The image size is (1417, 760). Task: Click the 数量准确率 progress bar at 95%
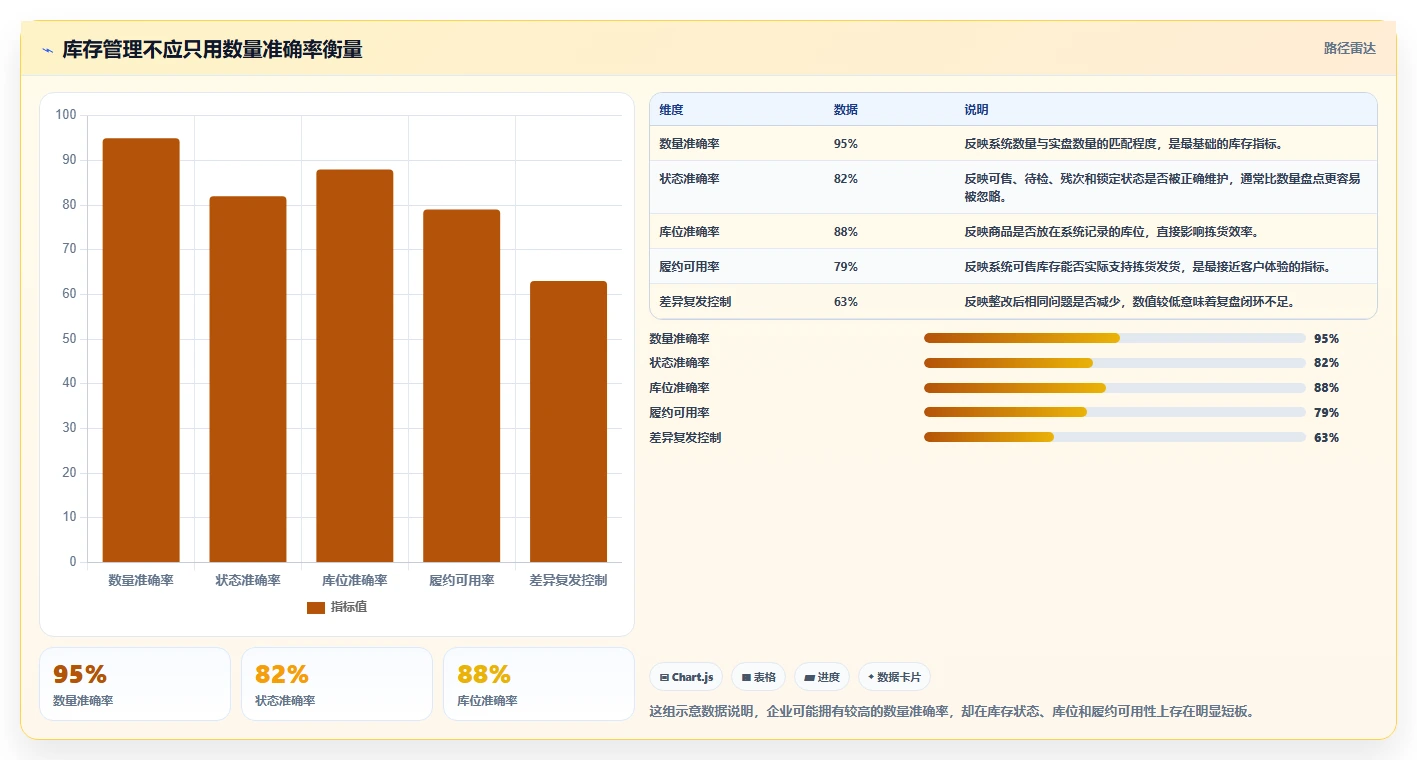1115,338
